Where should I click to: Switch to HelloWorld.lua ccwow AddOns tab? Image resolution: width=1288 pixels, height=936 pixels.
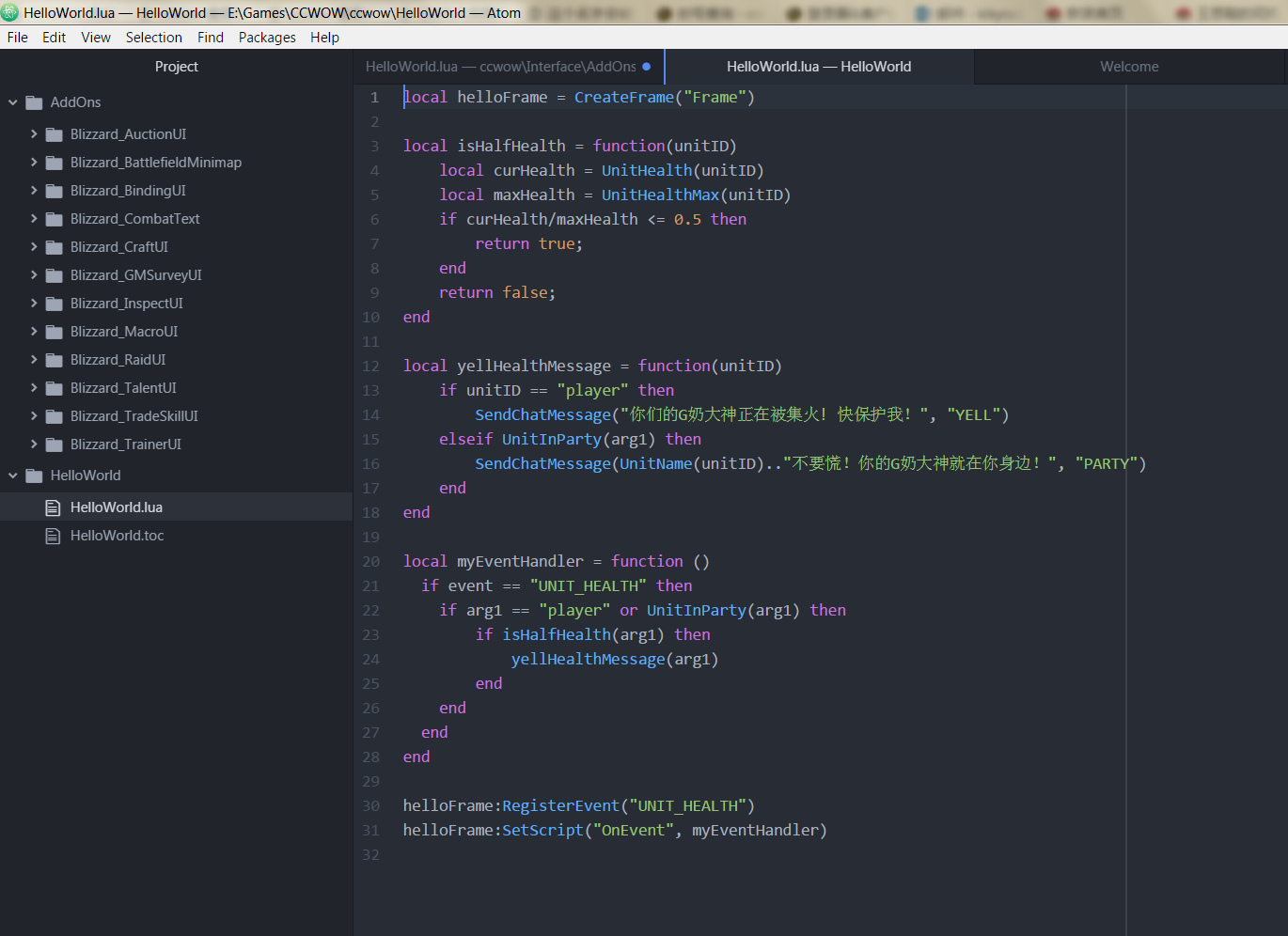pyautogui.click(x=500, y=67)
